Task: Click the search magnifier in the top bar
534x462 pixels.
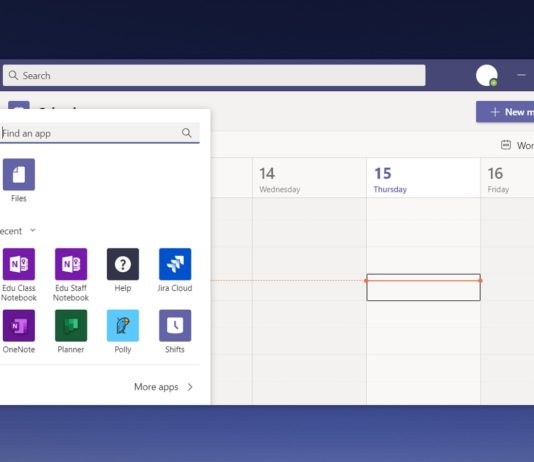Action: [x=13, y=75]
